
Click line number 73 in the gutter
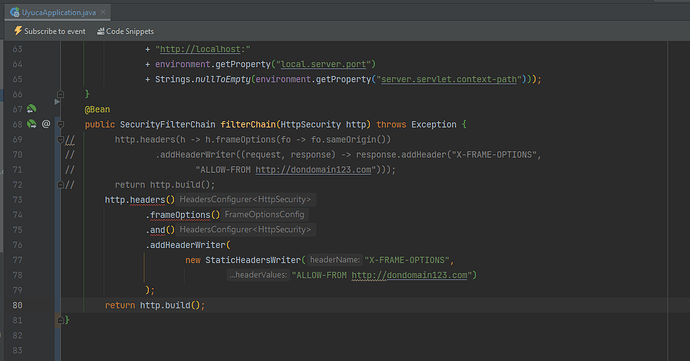coord(17,200)
